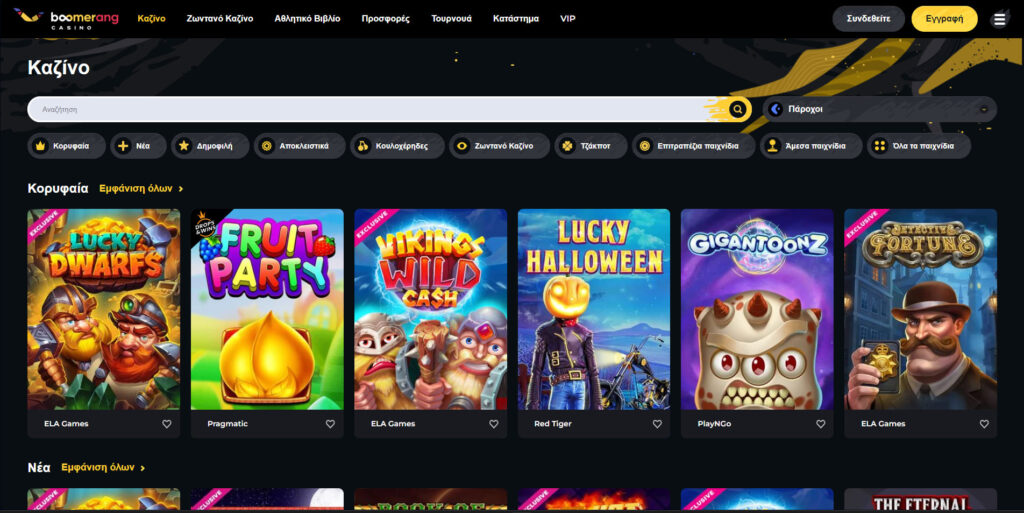Open the Gigantoonz game thumbnail
This screenshot has height=513, width=1024.
click(x=757, y=309)
